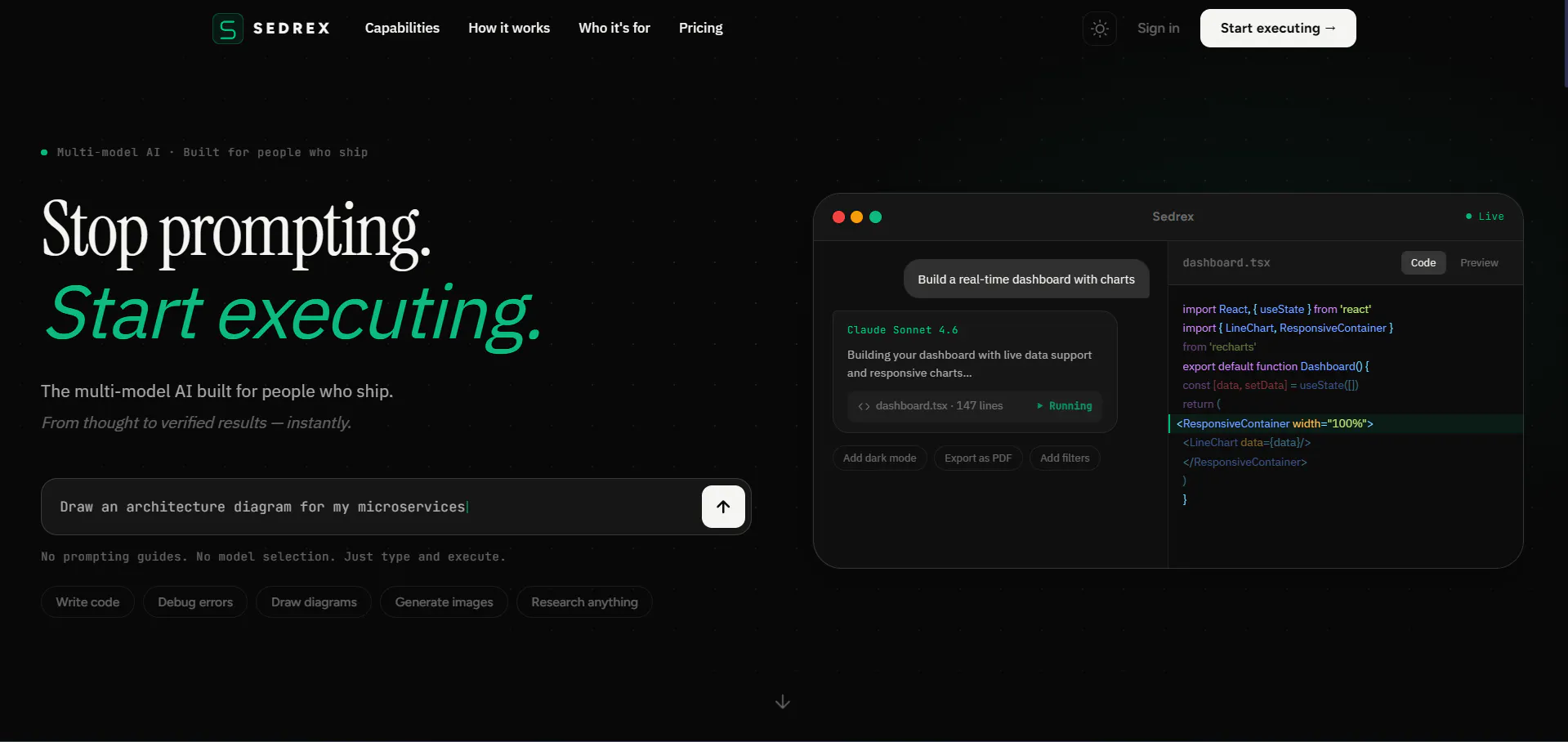Select the Generate images chip
The height and width of the screenshot is (742, 1568).
(444, 602)
